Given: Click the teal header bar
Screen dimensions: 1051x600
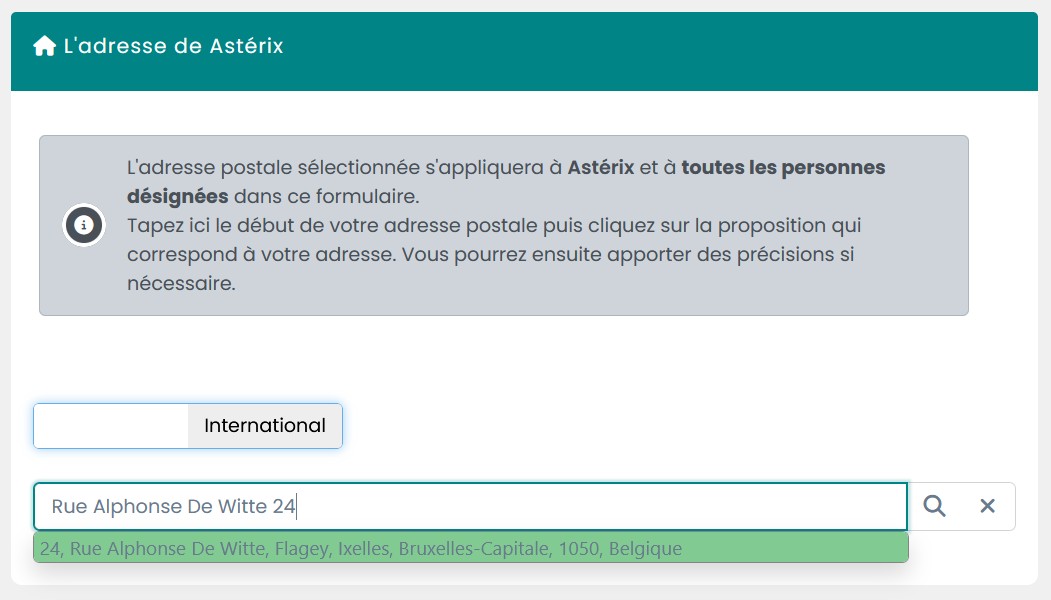Looking at the screenshot, I should (x=524, y=52).
